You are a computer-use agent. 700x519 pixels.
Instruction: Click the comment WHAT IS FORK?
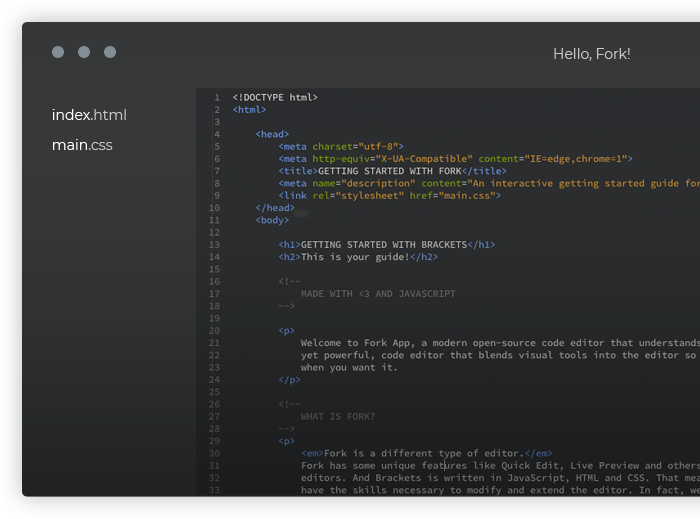point(338,416)
